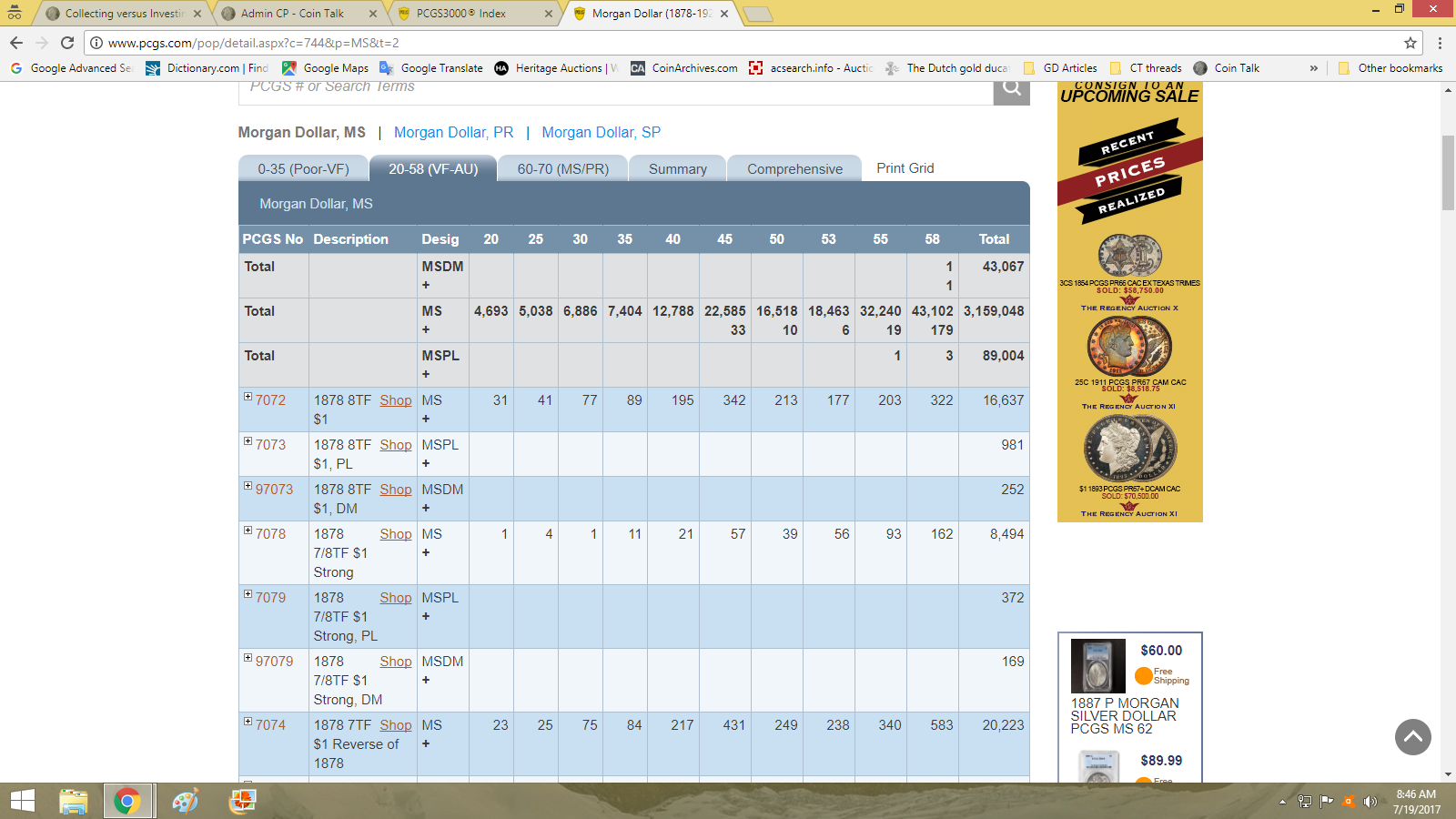
Task: Select the 20-58 (VF-AU) tab
Action: pyautogui.click(x=433, y=168)
